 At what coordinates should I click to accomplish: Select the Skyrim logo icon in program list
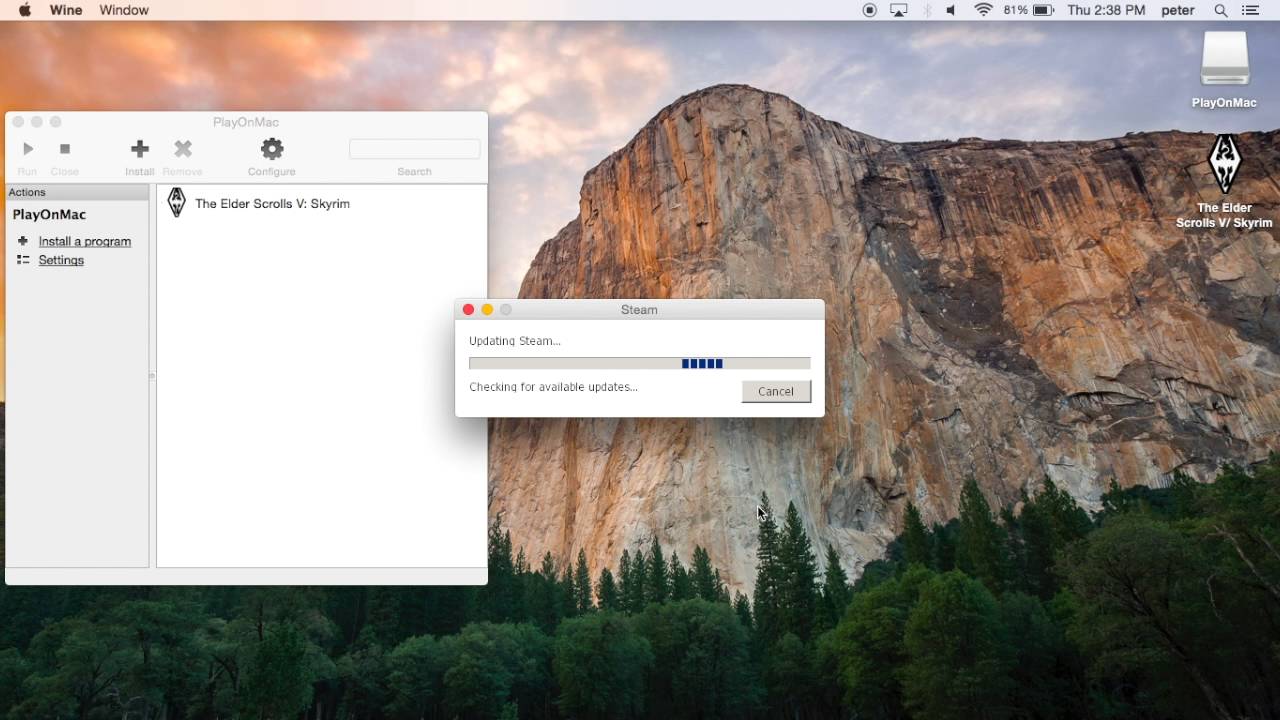pyautogui.click(x=177, y=202)
